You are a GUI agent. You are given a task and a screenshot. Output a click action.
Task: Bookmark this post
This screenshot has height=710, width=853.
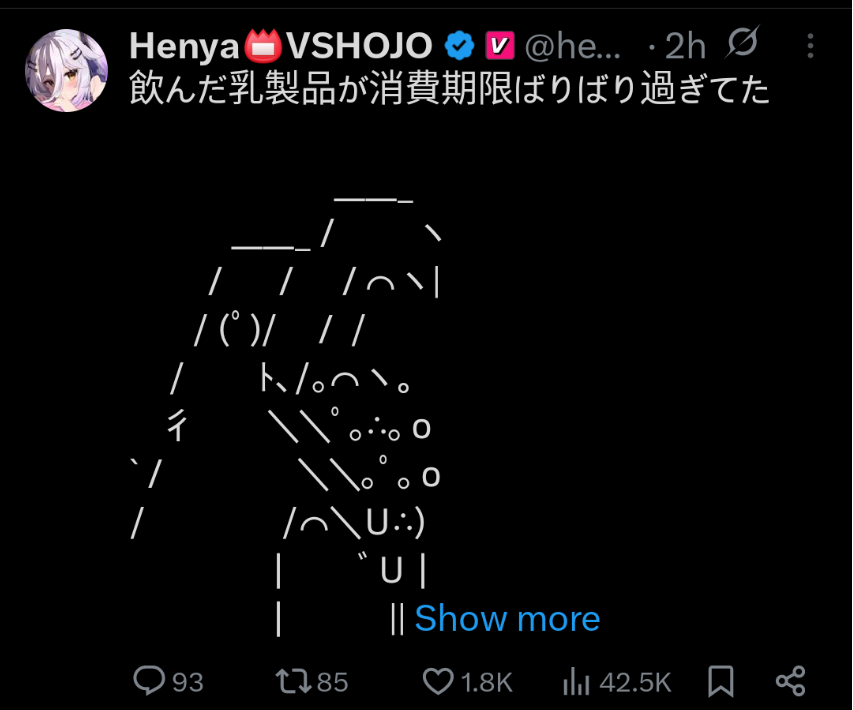click(721, 681)
